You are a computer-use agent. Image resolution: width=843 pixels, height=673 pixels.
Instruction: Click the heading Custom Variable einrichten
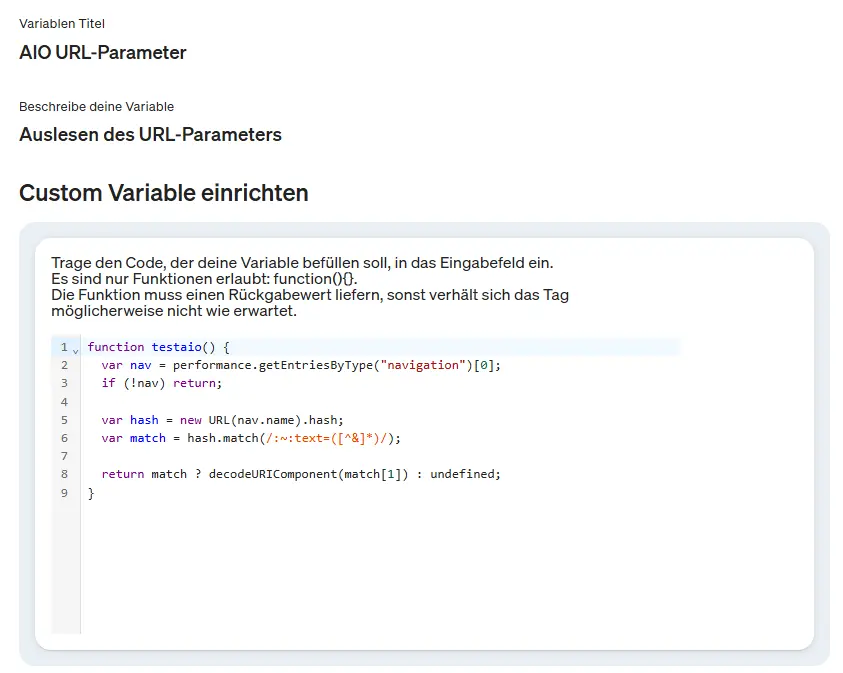click(163, 193)
